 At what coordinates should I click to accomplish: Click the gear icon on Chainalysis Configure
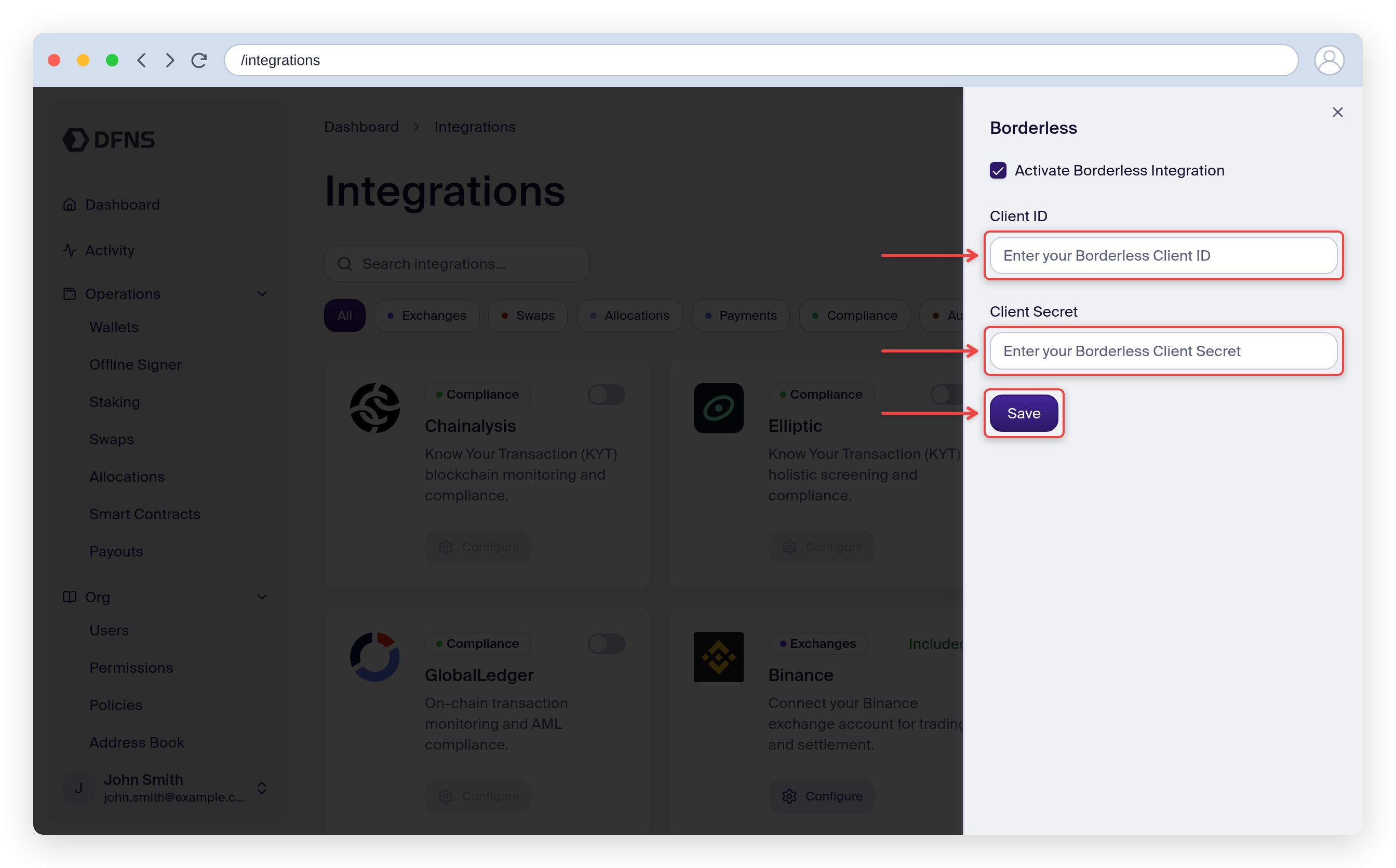[446, 547]
